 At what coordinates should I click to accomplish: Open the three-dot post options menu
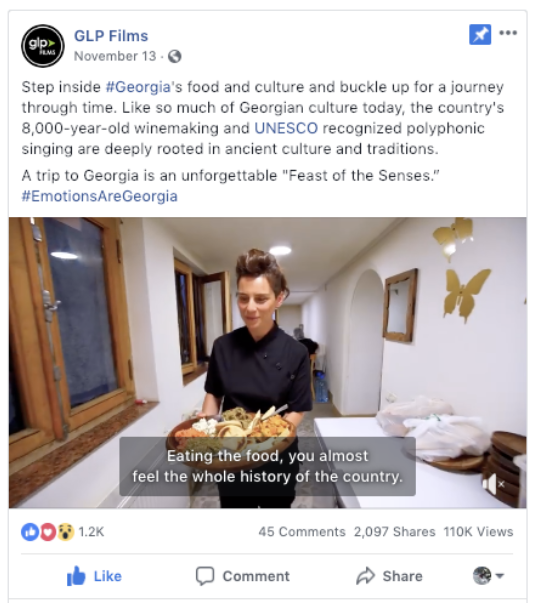point(508,33)
